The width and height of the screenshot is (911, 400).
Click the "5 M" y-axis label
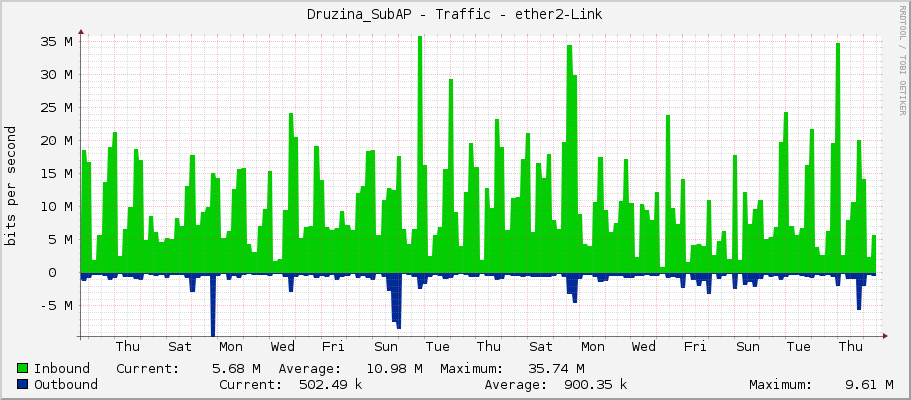[x=60, y=240]
